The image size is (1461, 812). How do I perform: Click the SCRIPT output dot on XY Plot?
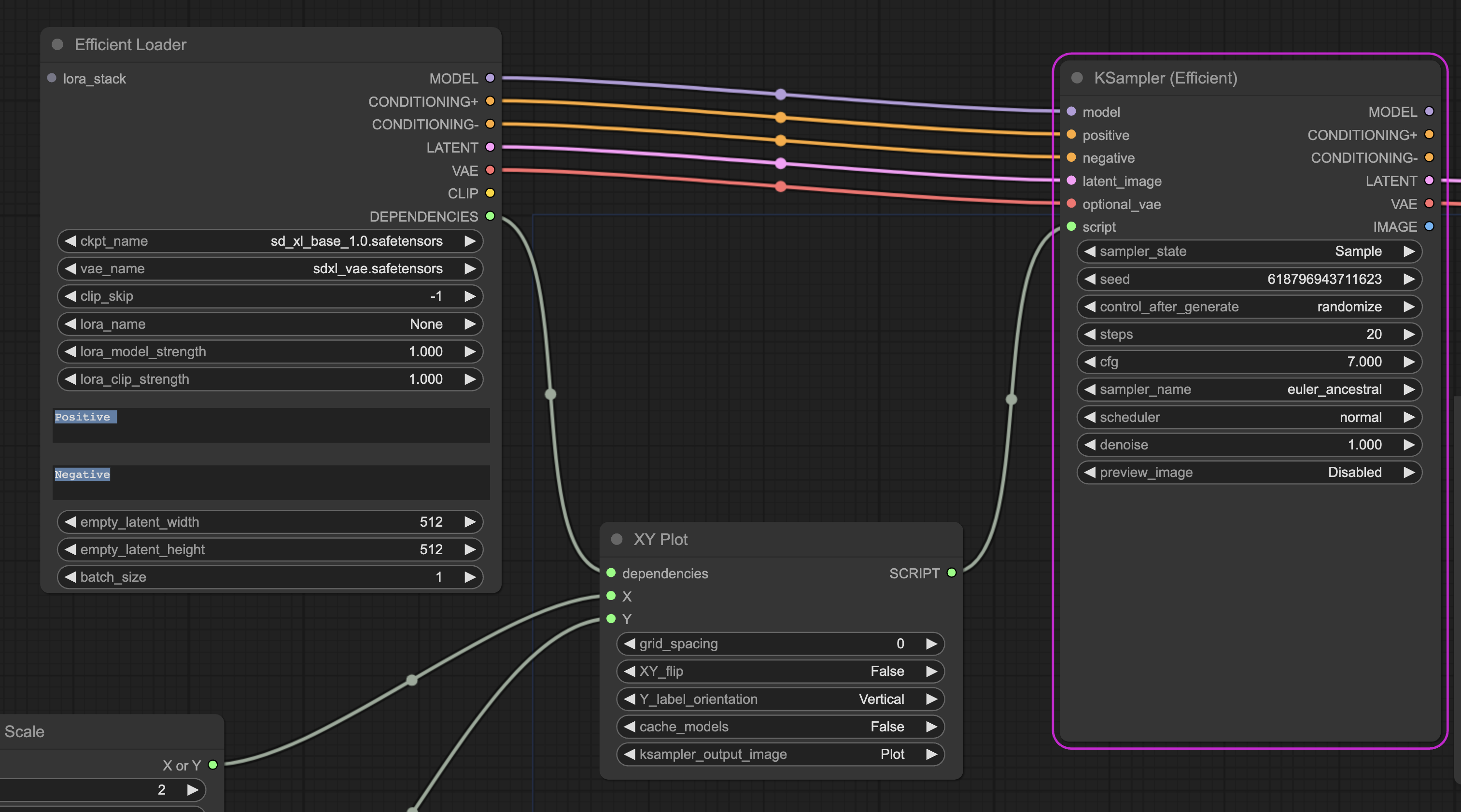pos(951,574)
